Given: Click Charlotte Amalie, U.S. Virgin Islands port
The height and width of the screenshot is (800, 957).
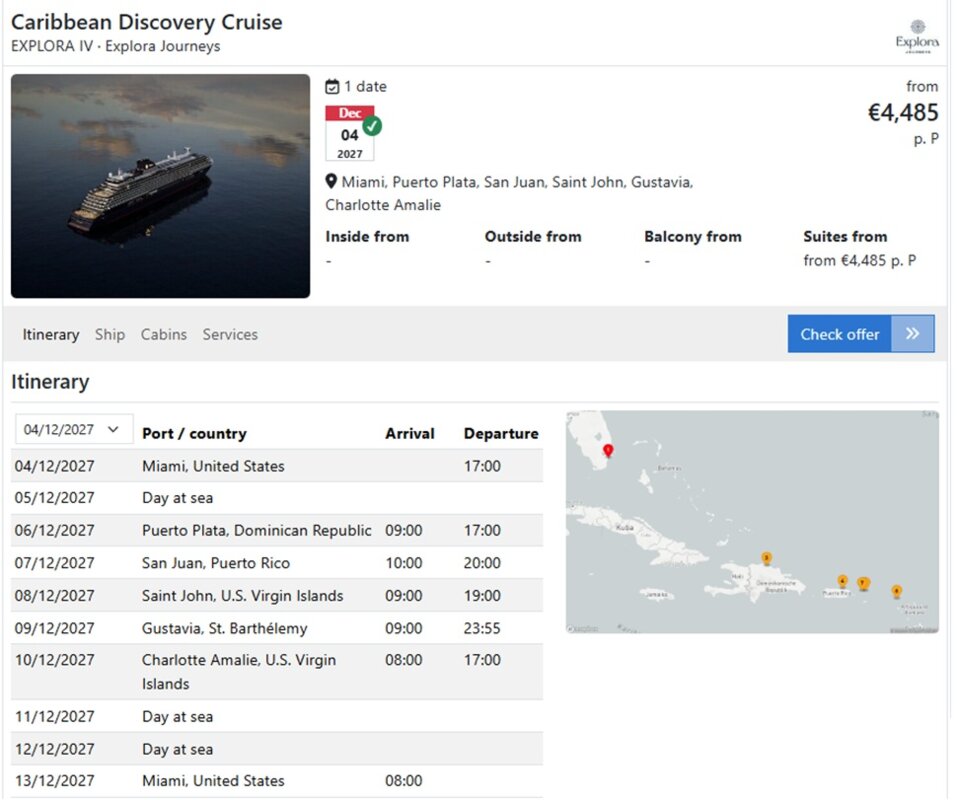Looking at the screenshot, I should (239, 671).
